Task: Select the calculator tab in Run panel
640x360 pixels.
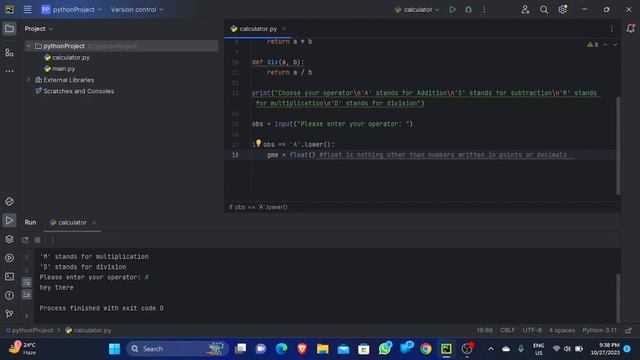Action: coord(72,222)
